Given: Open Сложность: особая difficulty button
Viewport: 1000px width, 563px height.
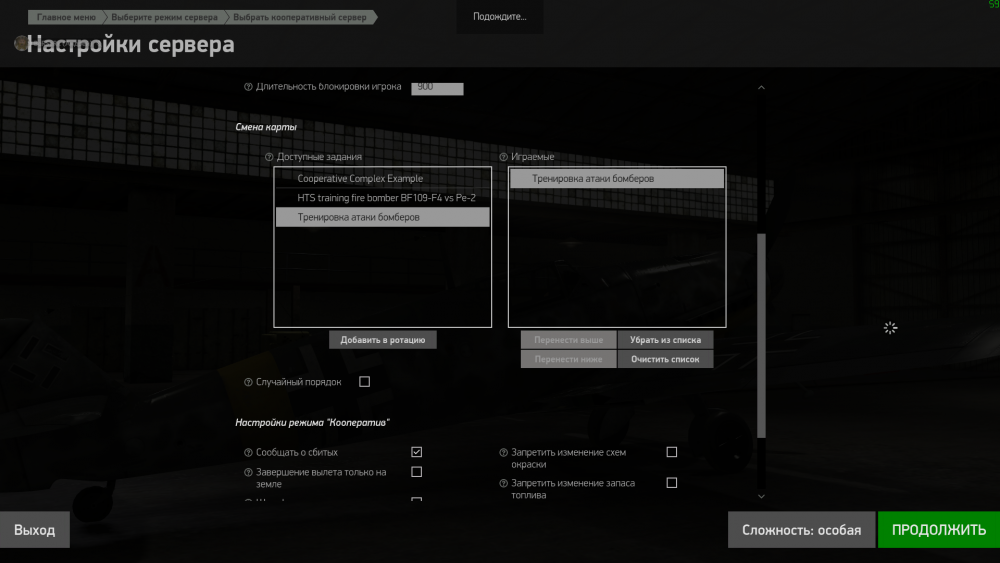Looking at the screenshot, I should [x=801, y=530].
